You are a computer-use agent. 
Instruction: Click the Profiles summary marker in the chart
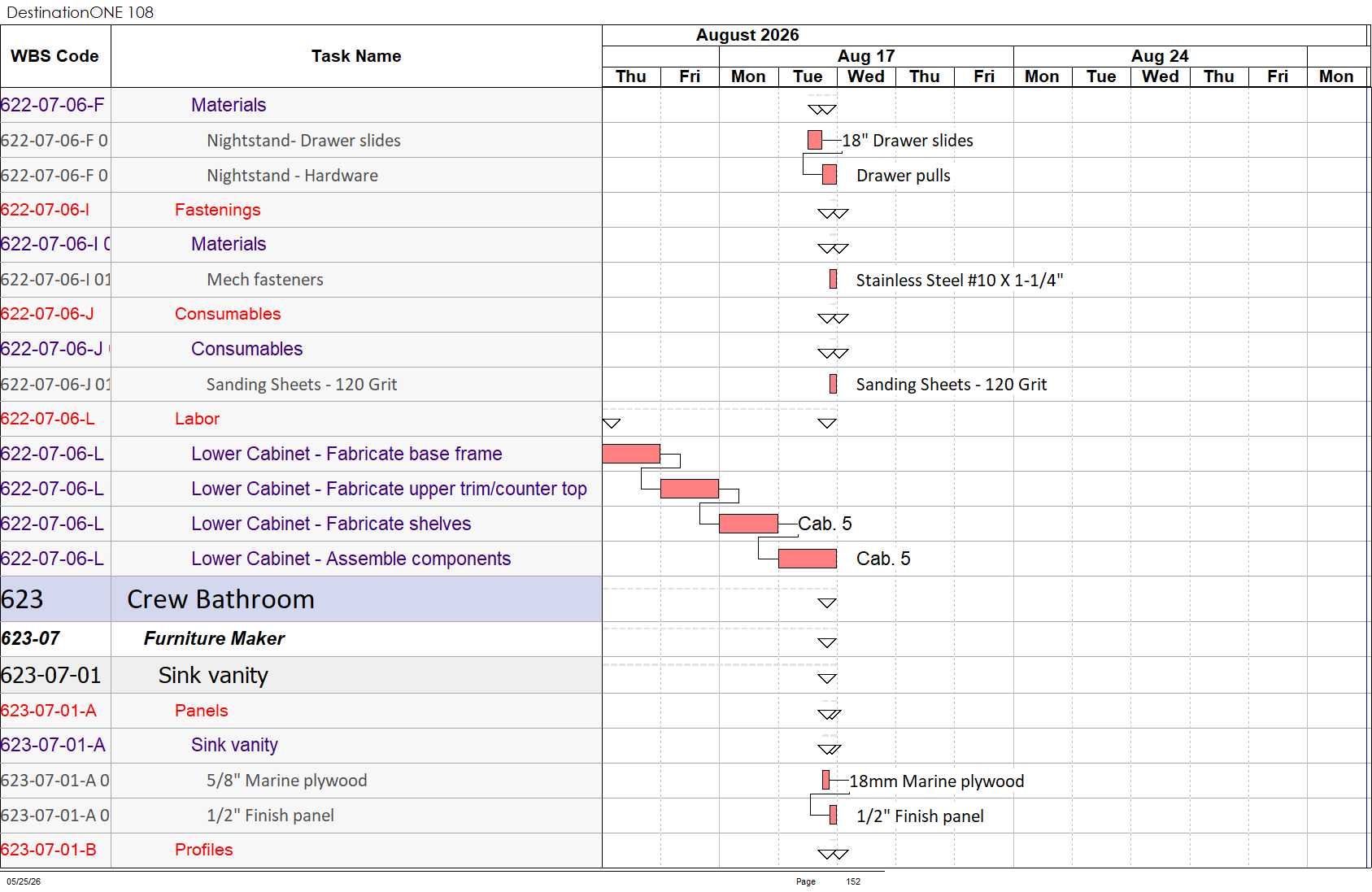tap(833, 855)
